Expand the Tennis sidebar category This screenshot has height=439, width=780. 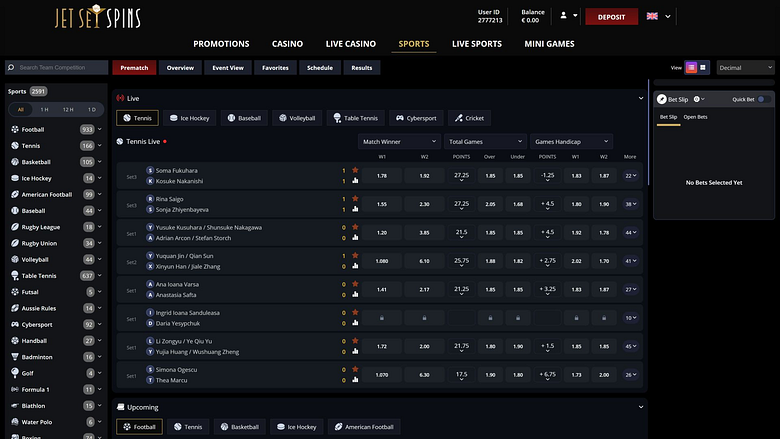[99, 146]
